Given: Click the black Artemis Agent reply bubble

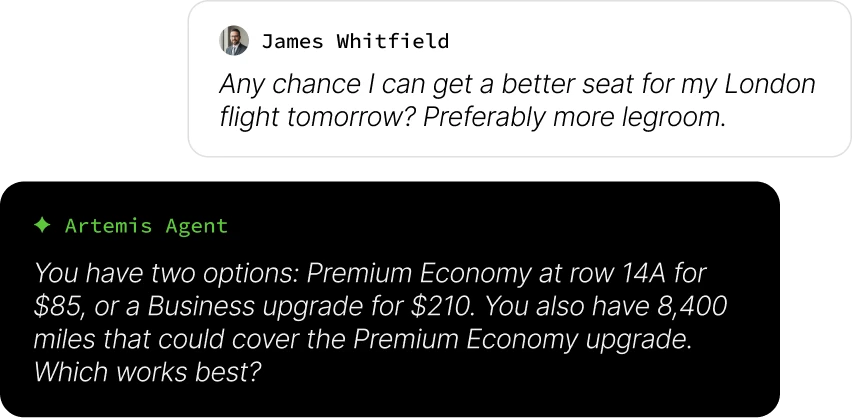Looking at the screenshot, I should pos(390,300).
